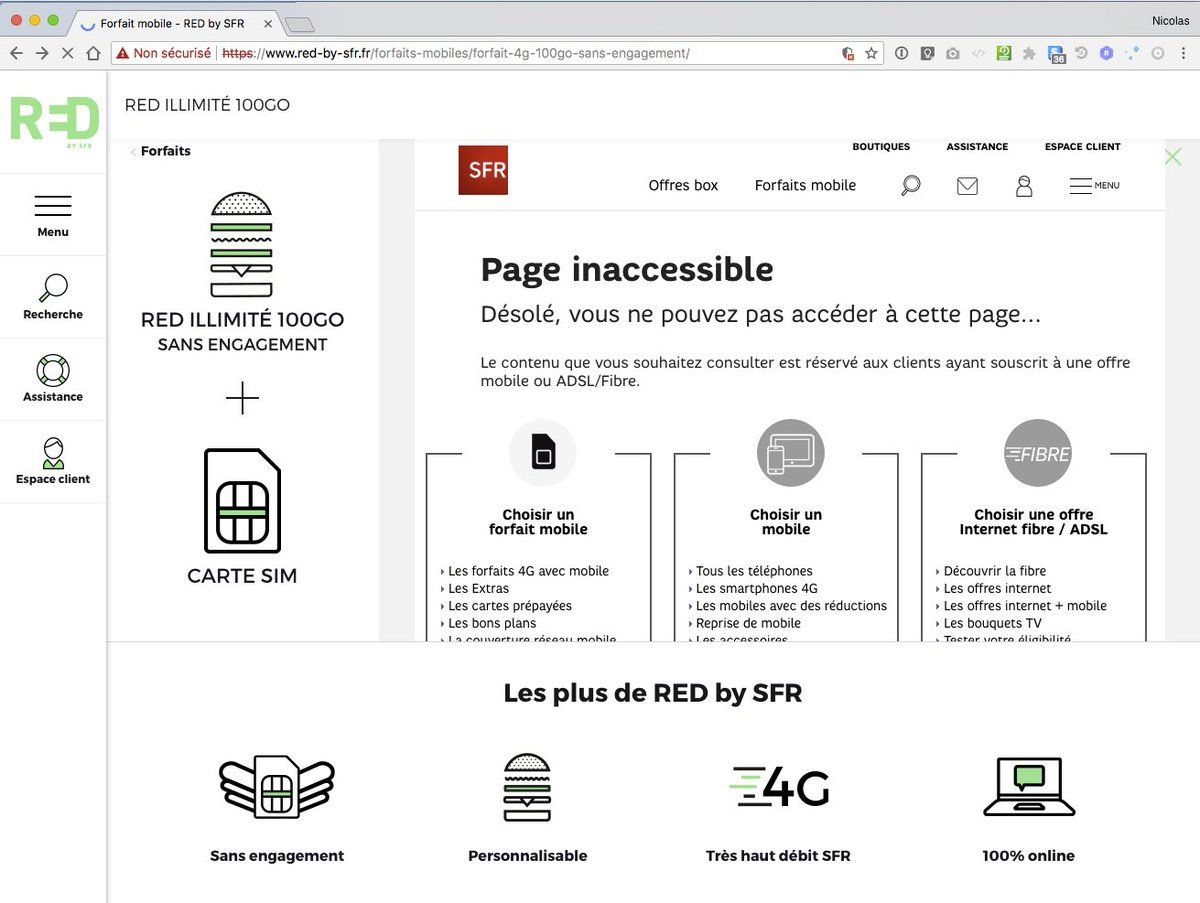Screen dimensions: 1200x903
Task: Open the SFR header envelope mail icon
Action: coord(967,186)
